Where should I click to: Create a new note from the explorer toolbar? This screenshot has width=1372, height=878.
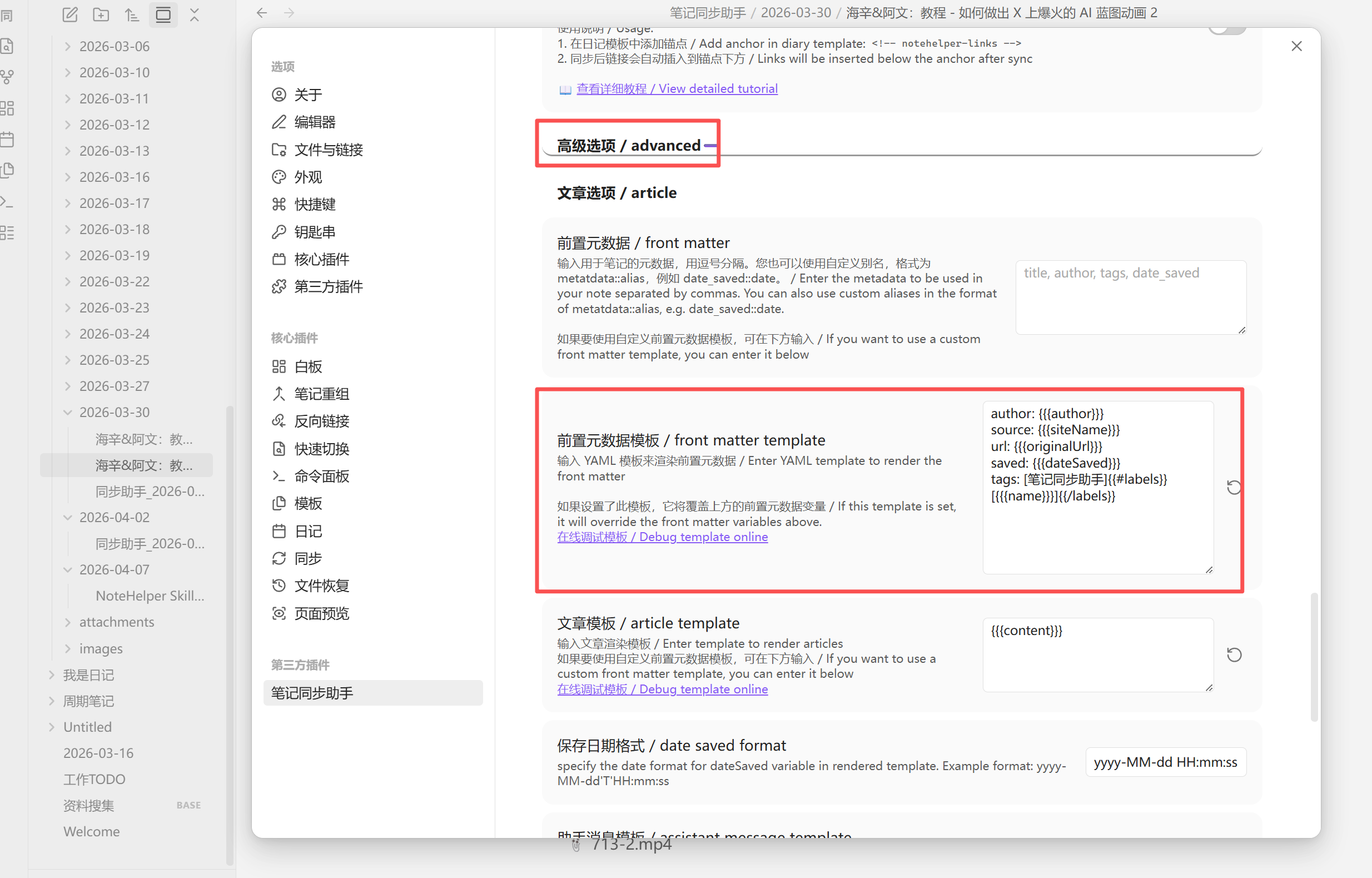coord(70,15)
